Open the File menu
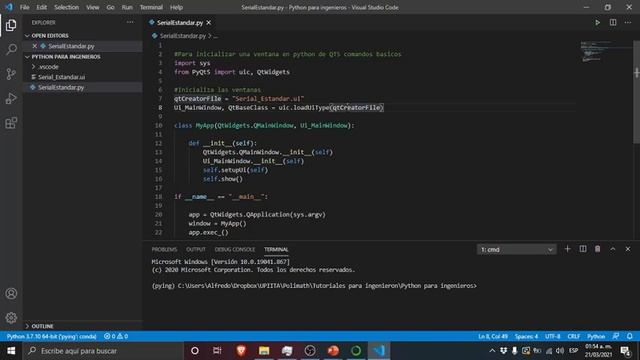Screen dimensions: 640x360 [24, 7]
